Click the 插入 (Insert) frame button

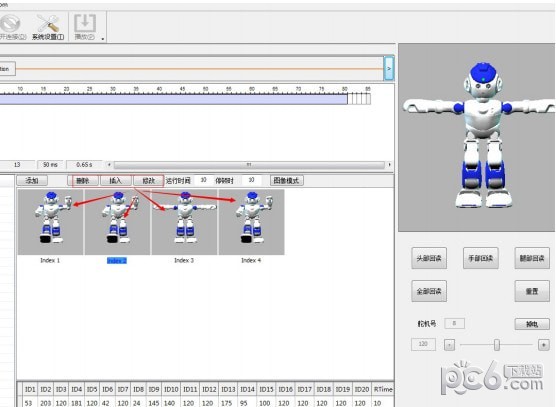pos(116,180)
